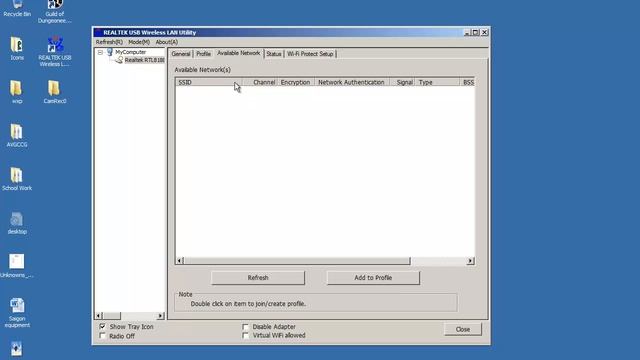This screenshot has height=360, width=640.
Task: Enable Virtual WiFi allowed checkbox
Action: (245, 335)
